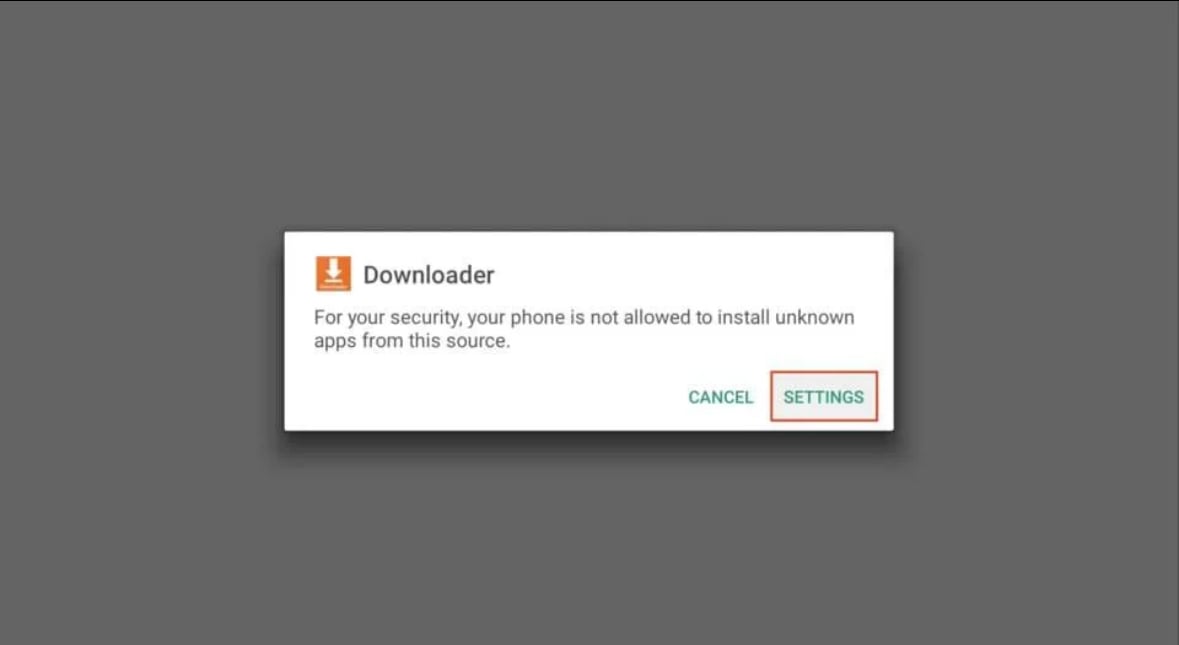Click the red-outlined SETTINGS option
The height and width of the screenshot is (645, 1179).
pos(823,396)
